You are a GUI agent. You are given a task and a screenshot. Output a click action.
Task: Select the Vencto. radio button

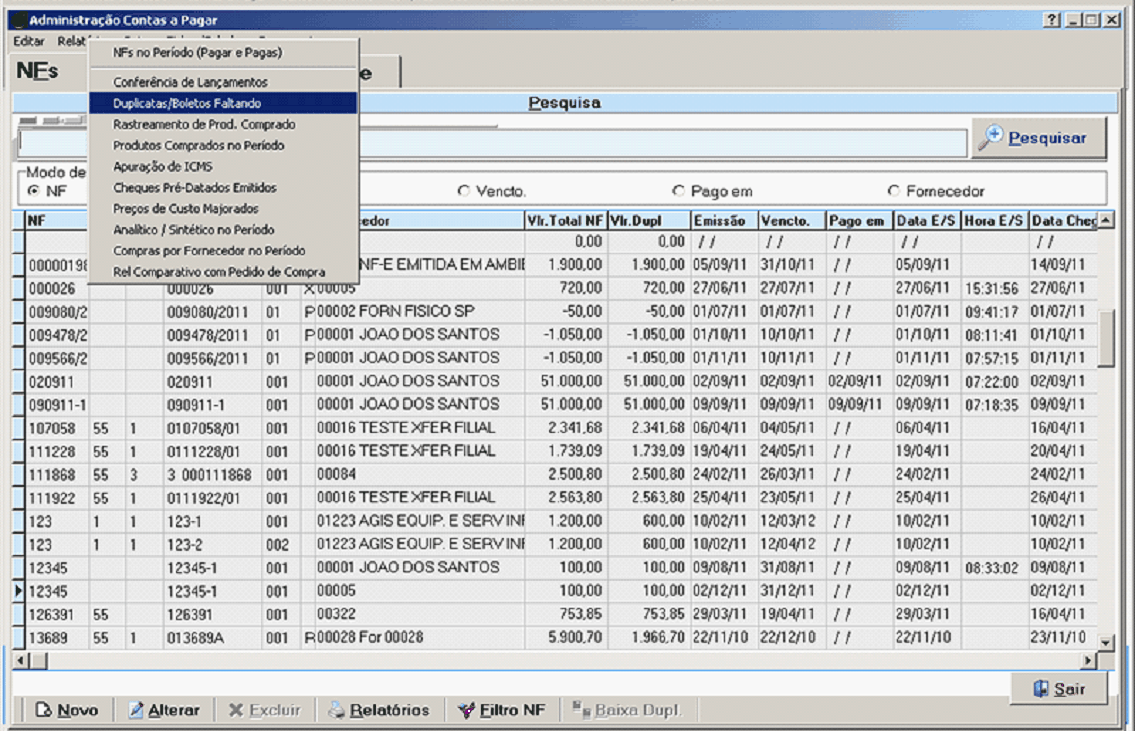(463, 191)
